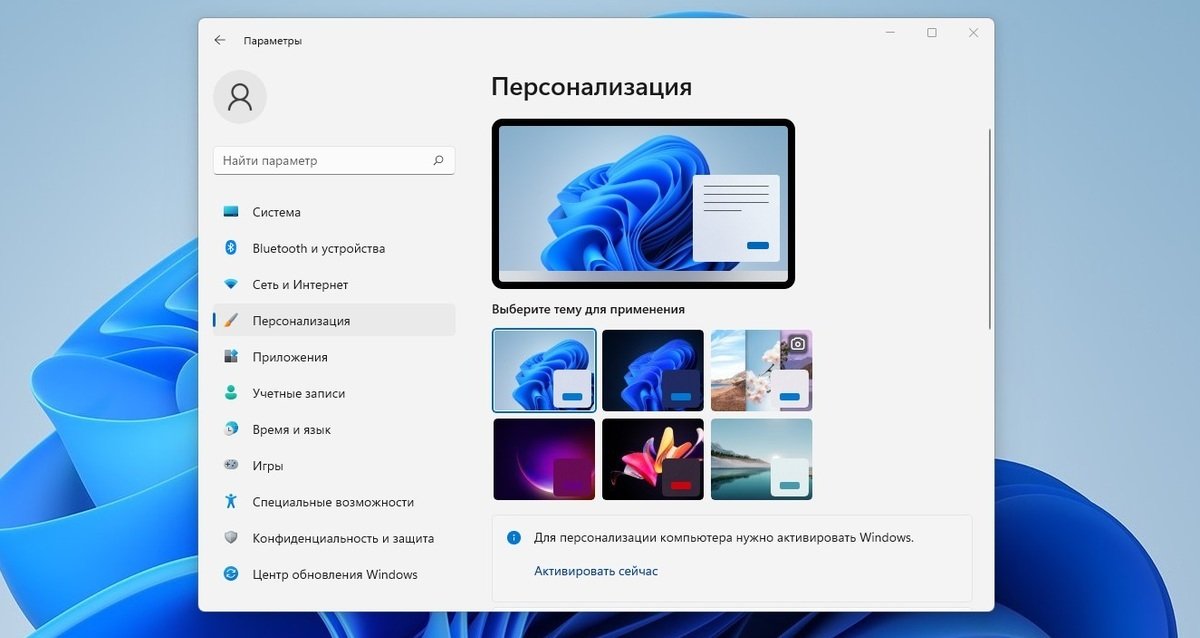Minimize the Параметры window
The height and width of the screenshot is (638, 1200).
pos(890,33)
